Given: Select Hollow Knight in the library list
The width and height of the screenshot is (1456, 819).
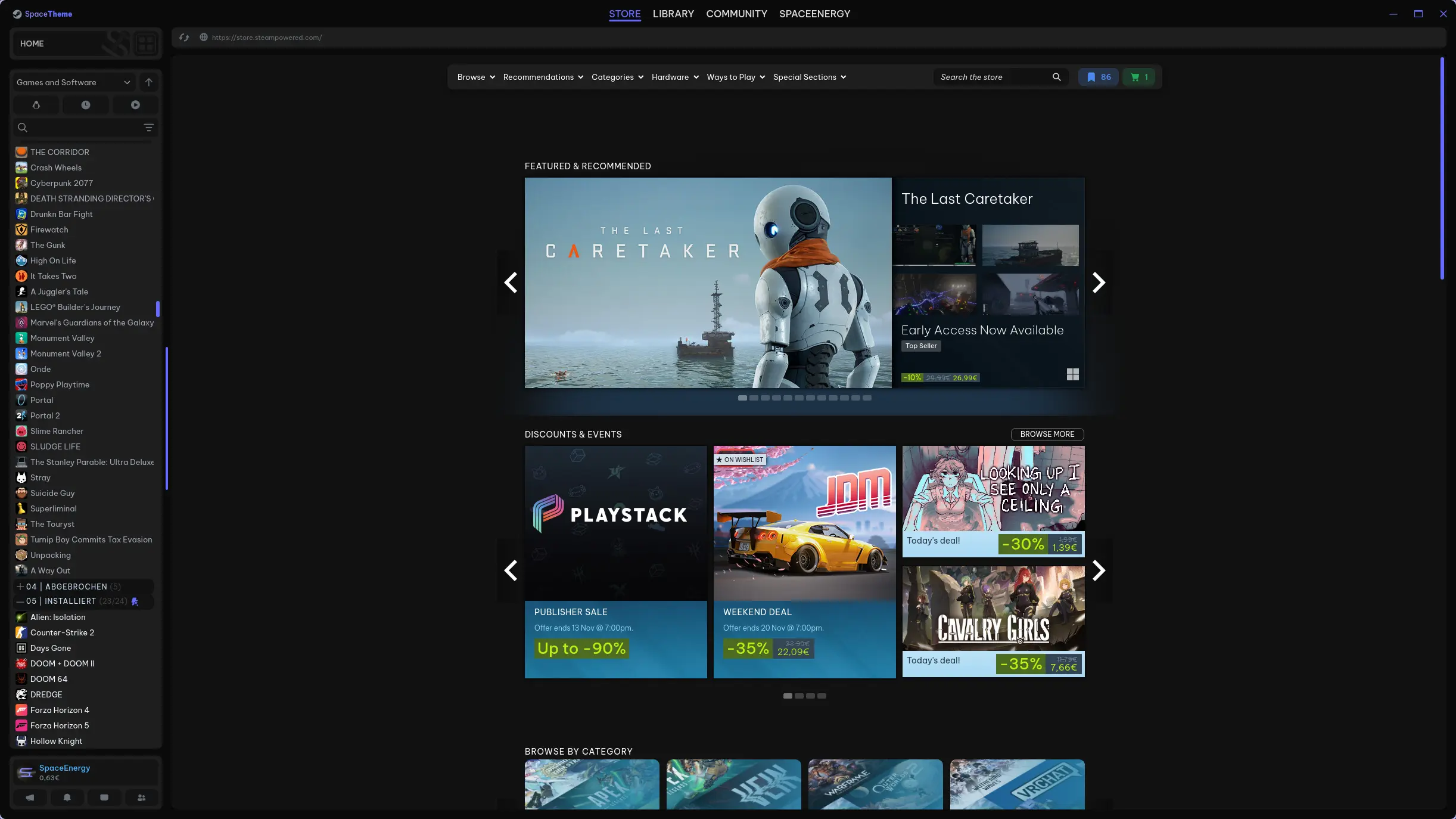Looking at the screenshot, I should (x=56, y=741).
